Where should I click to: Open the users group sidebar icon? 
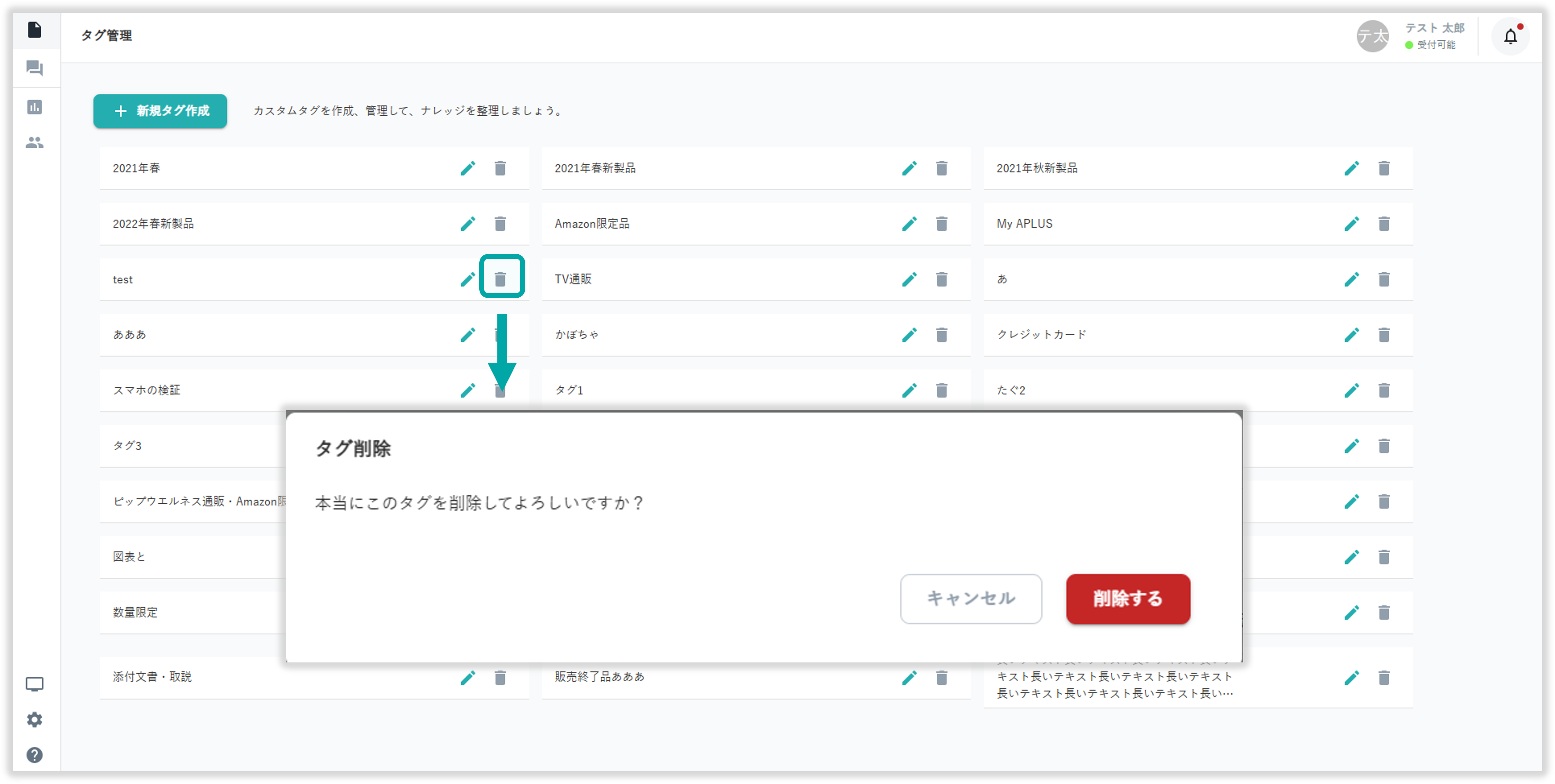point(34,143)
